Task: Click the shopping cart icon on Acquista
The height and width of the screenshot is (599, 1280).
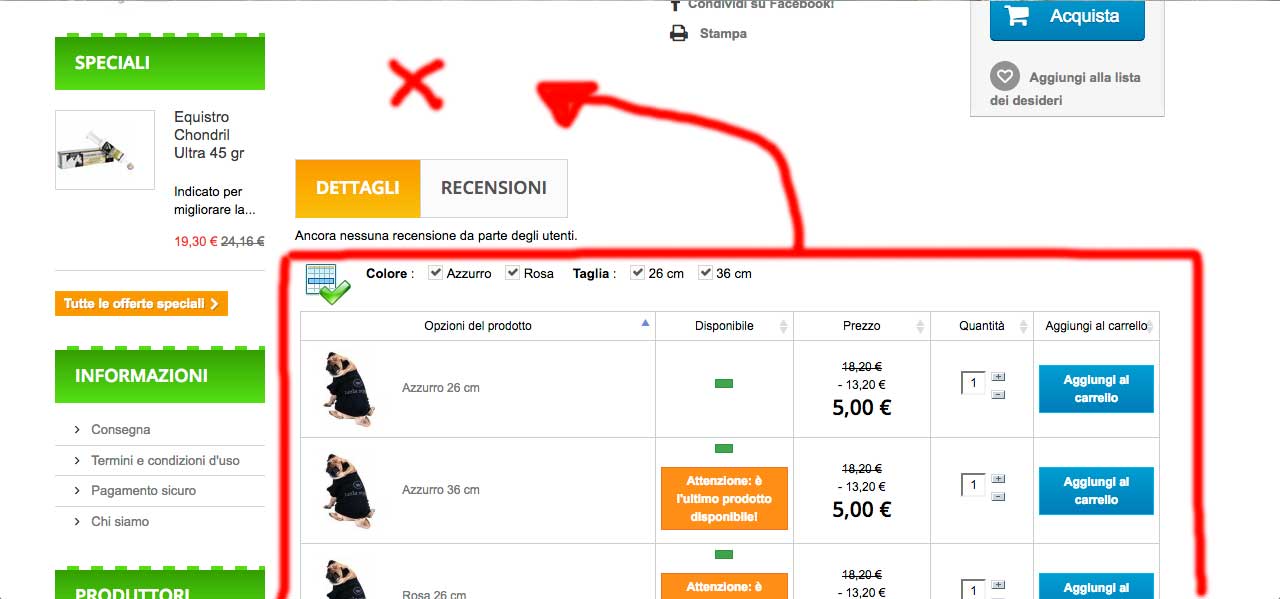Action: pos(1016,16)
